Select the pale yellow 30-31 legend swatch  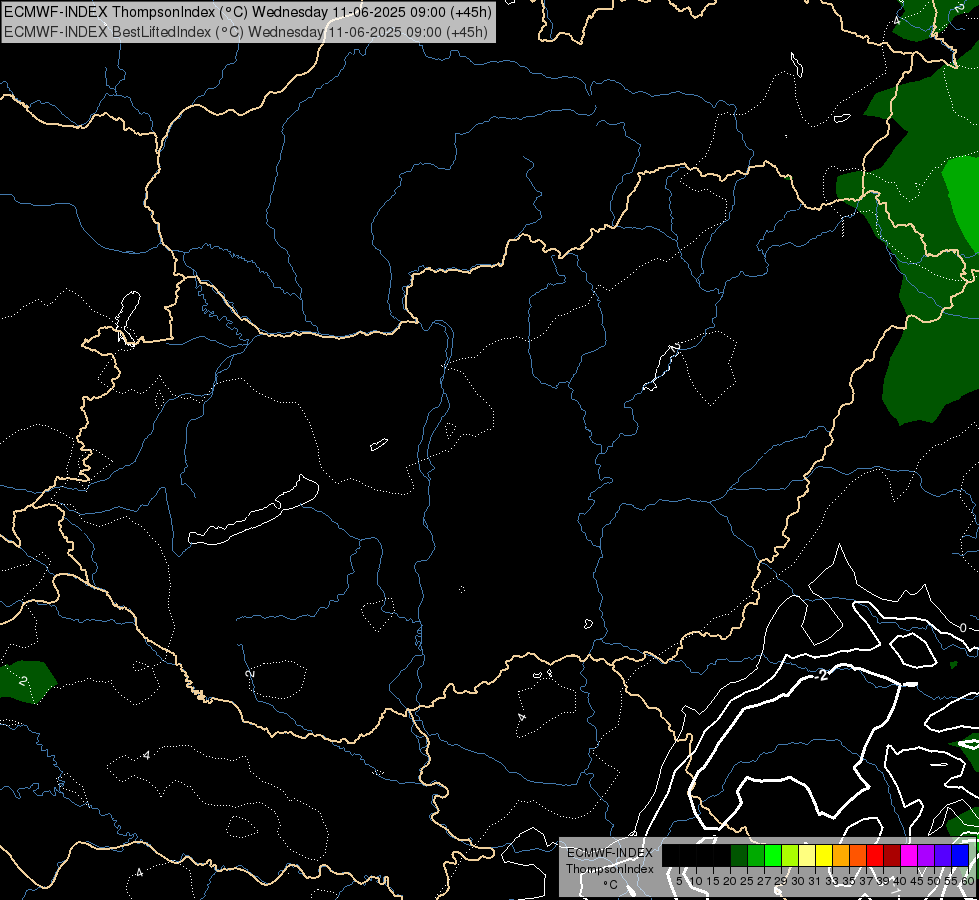click(807, 855)
